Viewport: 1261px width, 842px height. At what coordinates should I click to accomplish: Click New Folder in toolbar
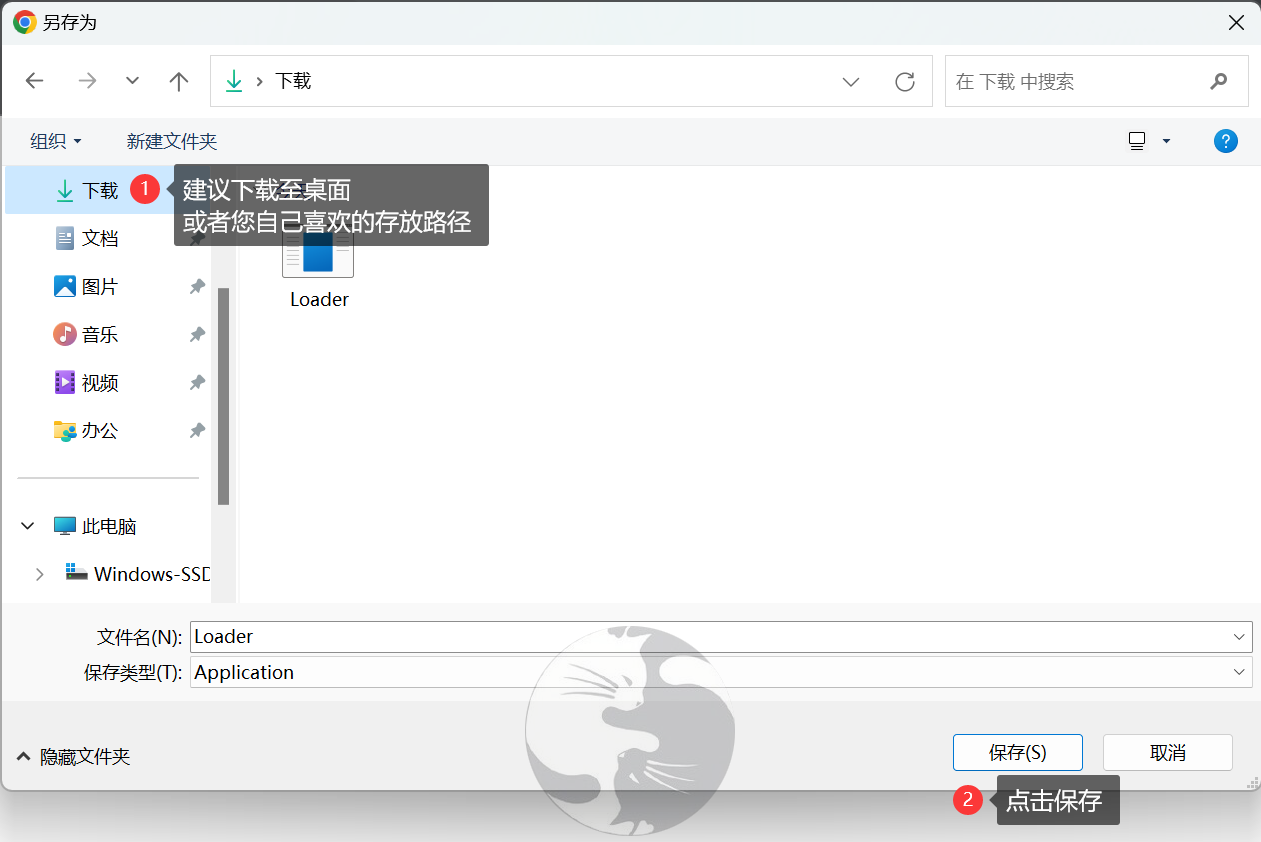[x=172, y=141]
